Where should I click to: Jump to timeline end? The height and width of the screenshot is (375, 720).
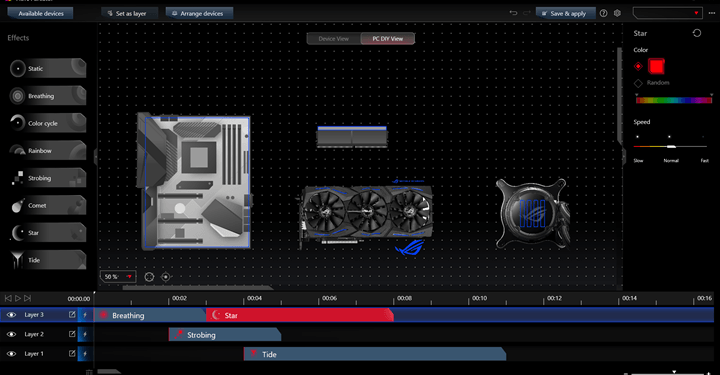coord(28,298)
